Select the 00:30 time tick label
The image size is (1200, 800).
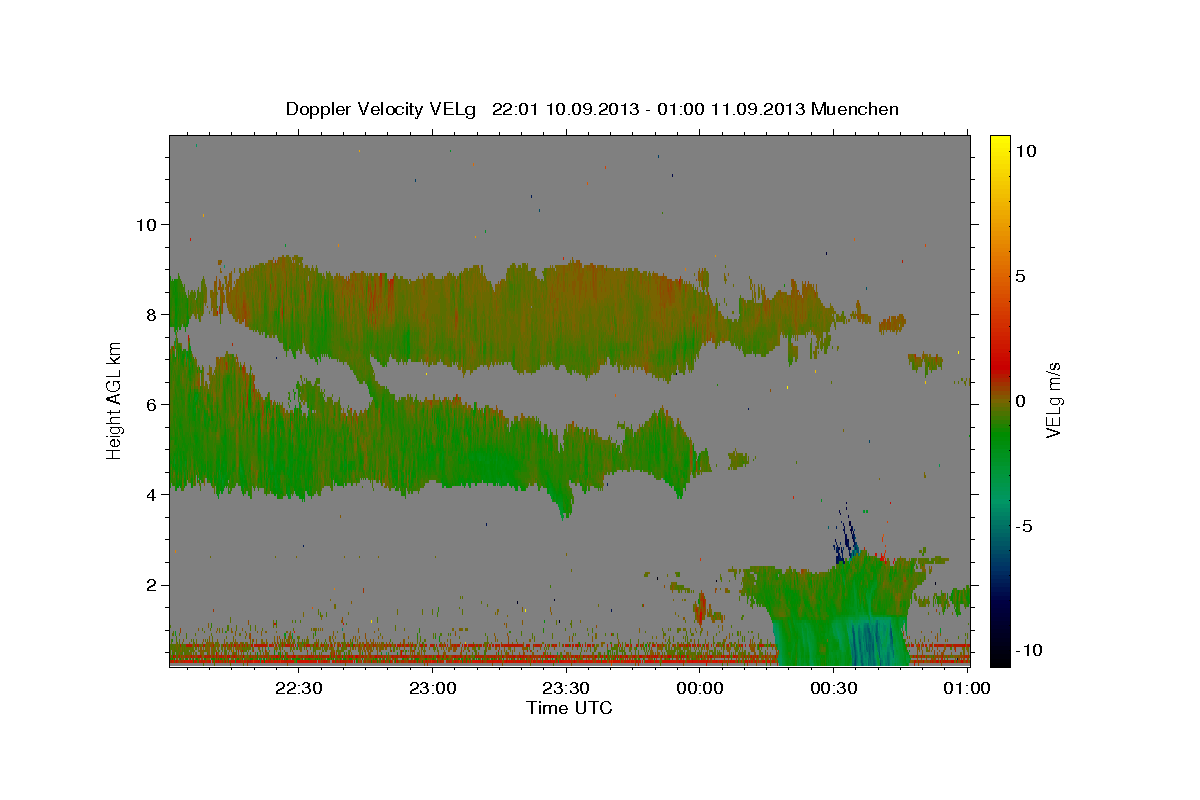833,688
